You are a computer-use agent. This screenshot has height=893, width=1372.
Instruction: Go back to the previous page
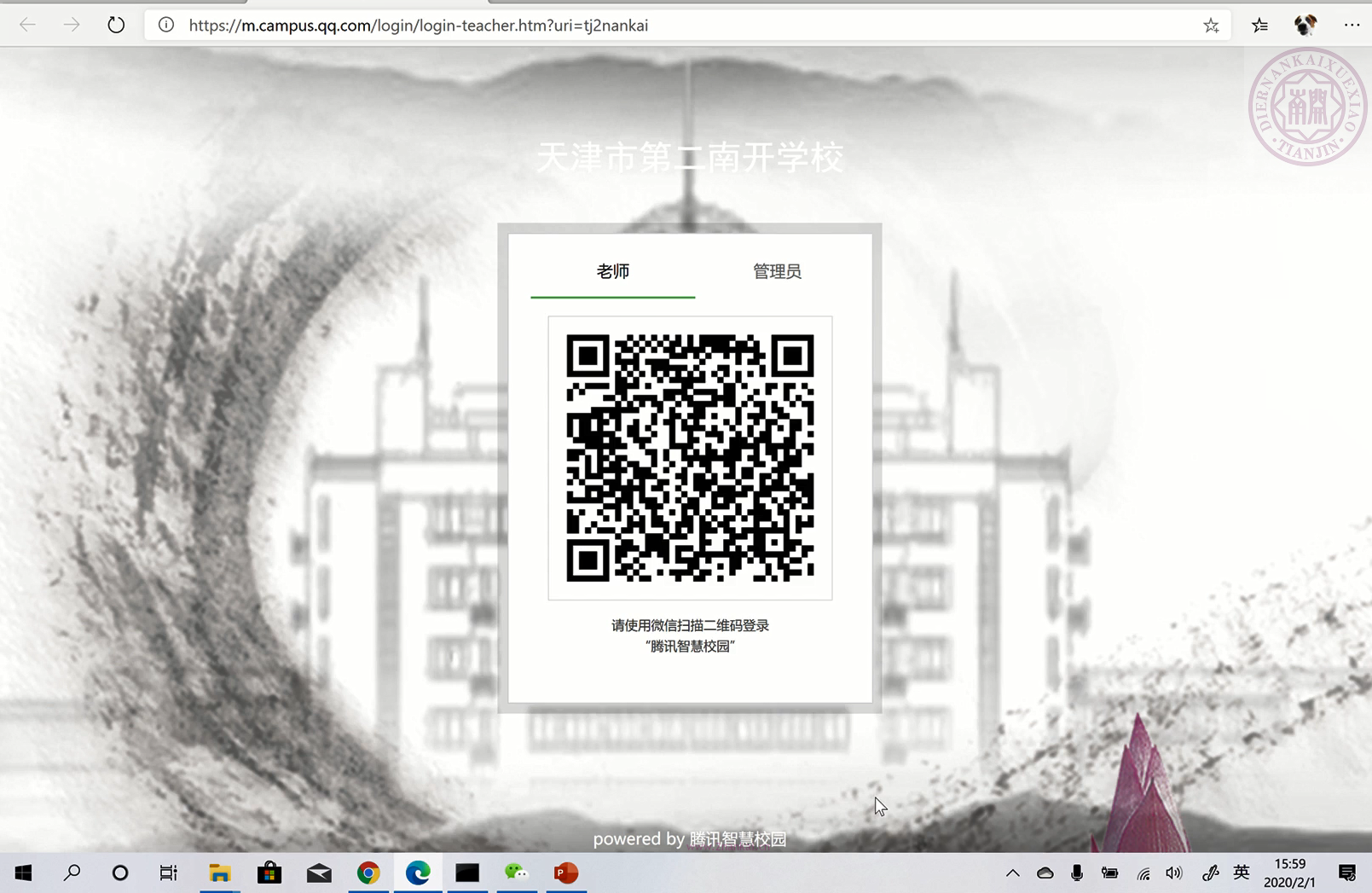(27, 25)
